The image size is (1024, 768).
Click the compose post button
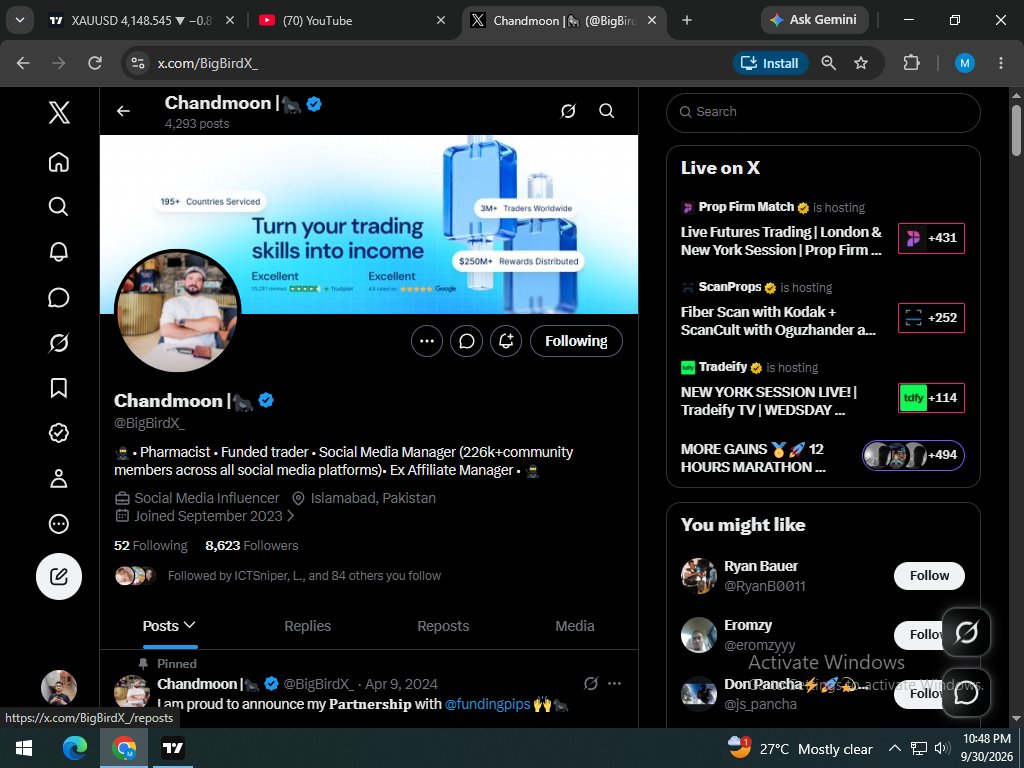tap(59, 577)
